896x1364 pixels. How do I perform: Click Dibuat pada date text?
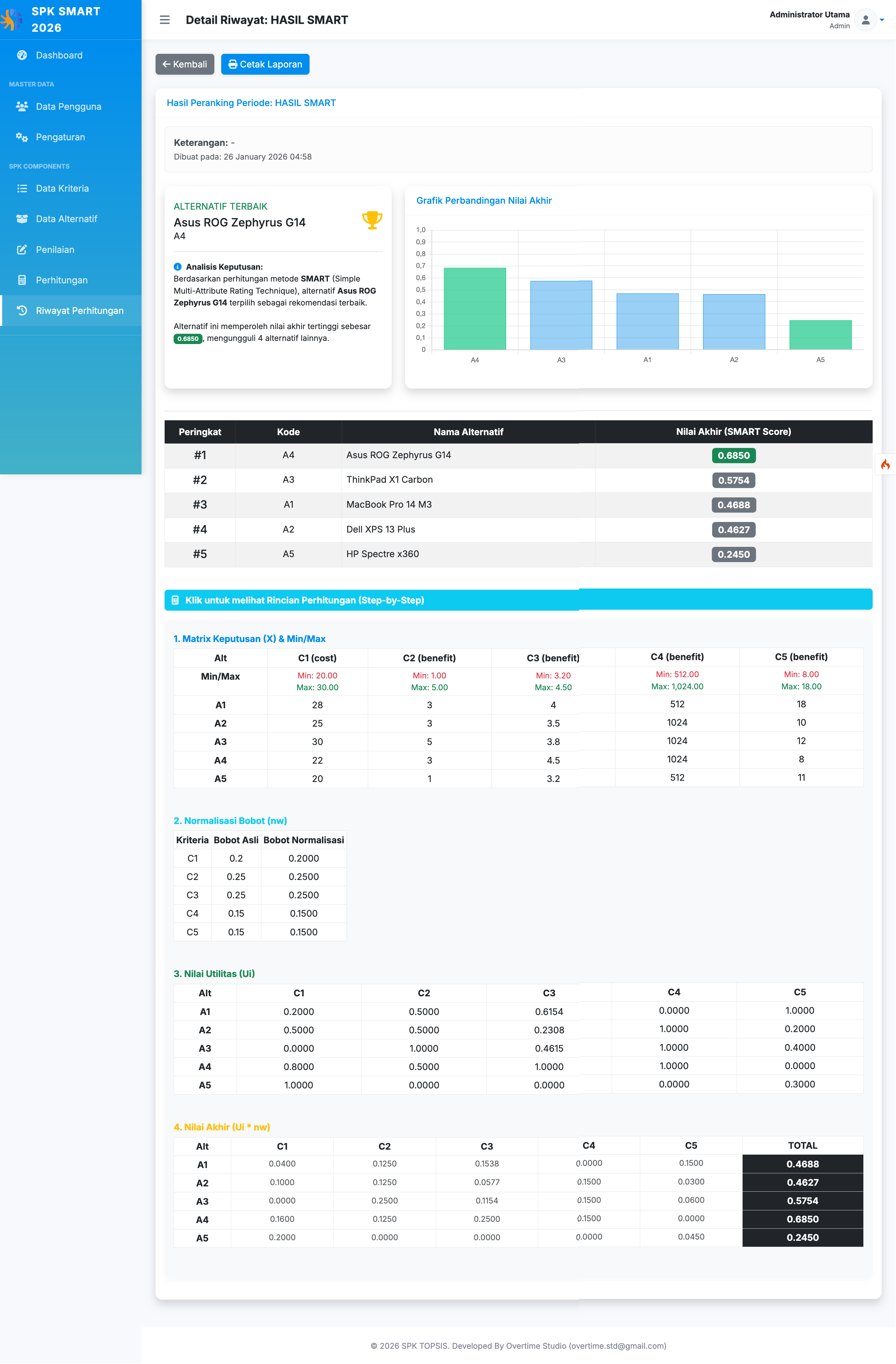pyautogui.click(x=242, y=156)
